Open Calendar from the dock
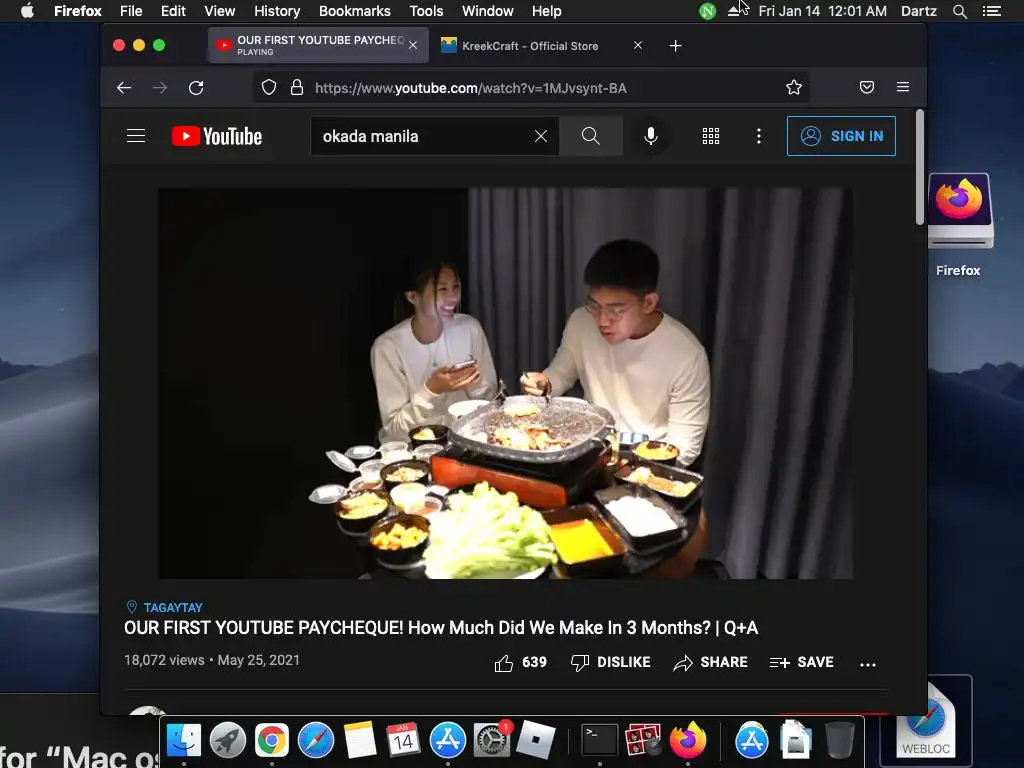 point(403,741)
